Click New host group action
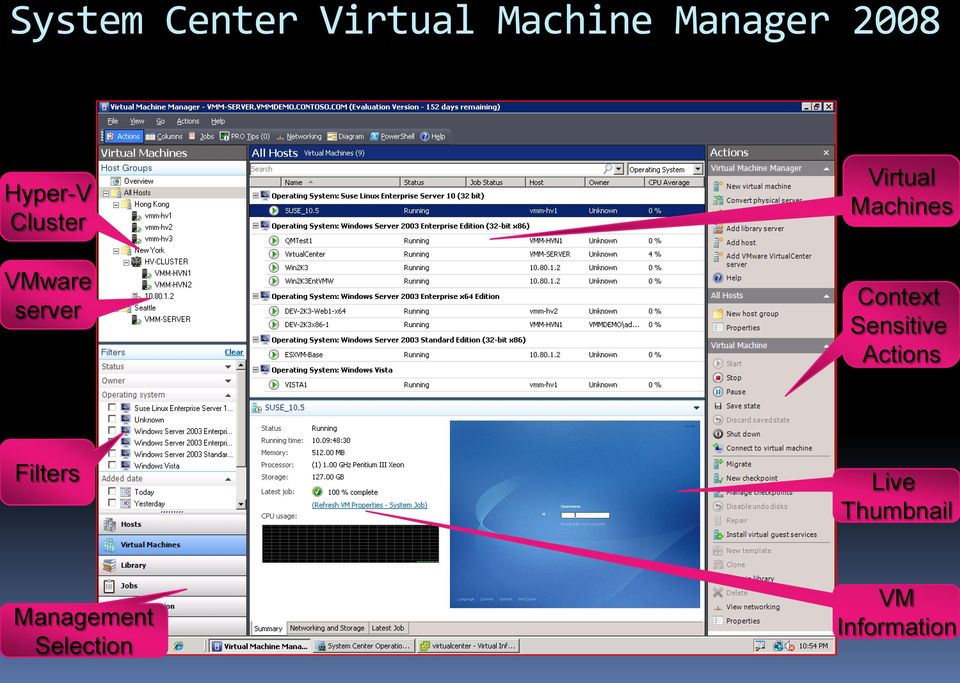960x683 pixels. tap(746, 313)
